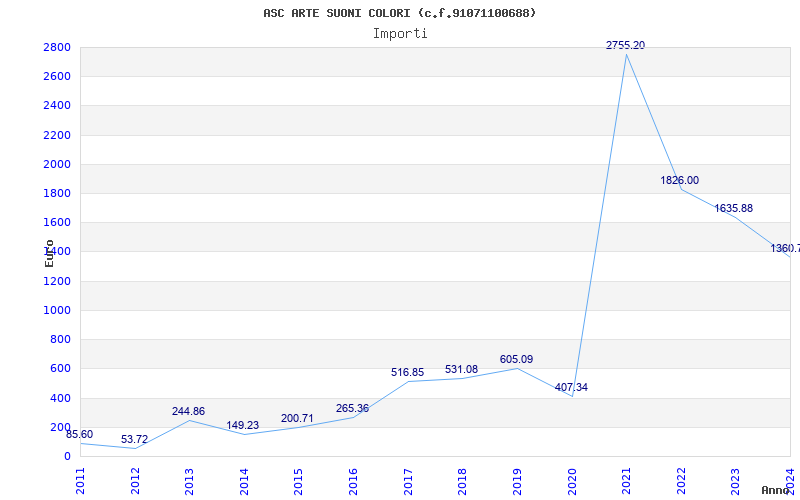Click the 2011 x-axis year label
This screenshot has width=800, height=500.
pyautogui.click(x=80, y=481)
